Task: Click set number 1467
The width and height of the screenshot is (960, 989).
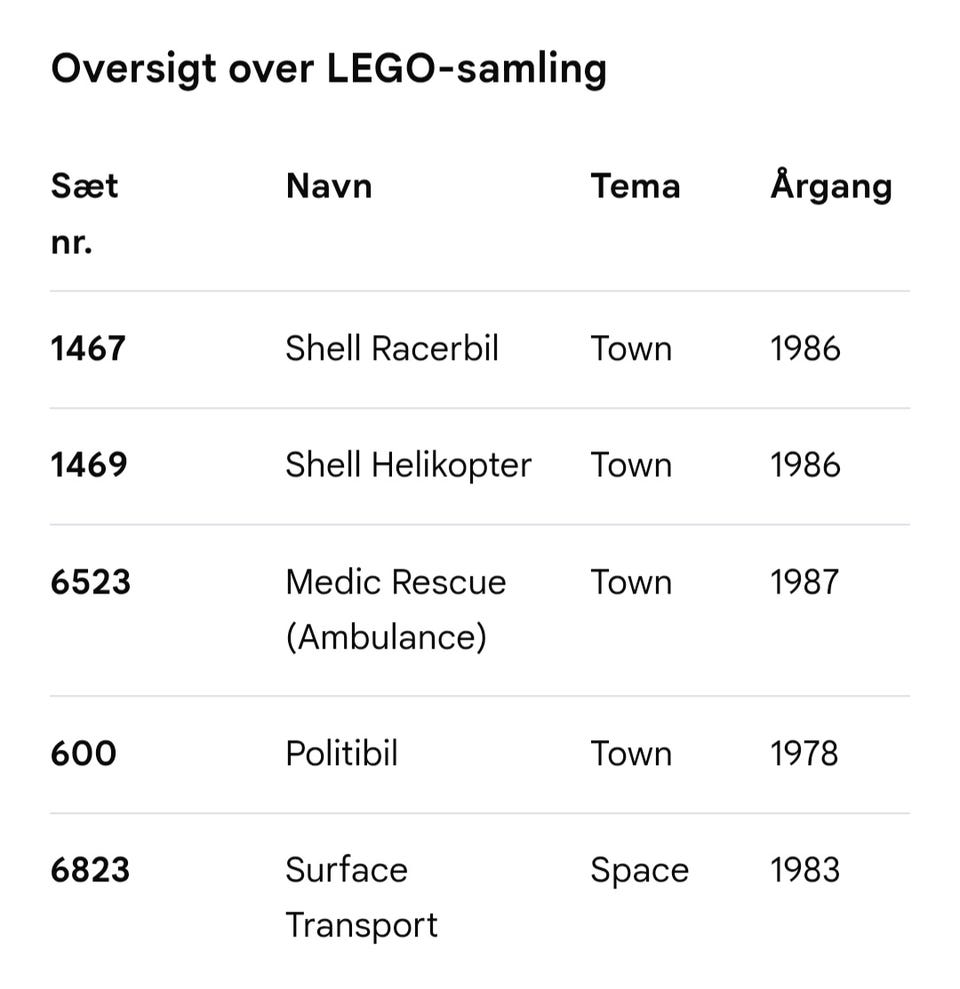Action: pyautogui.click(x=88, y=349)
